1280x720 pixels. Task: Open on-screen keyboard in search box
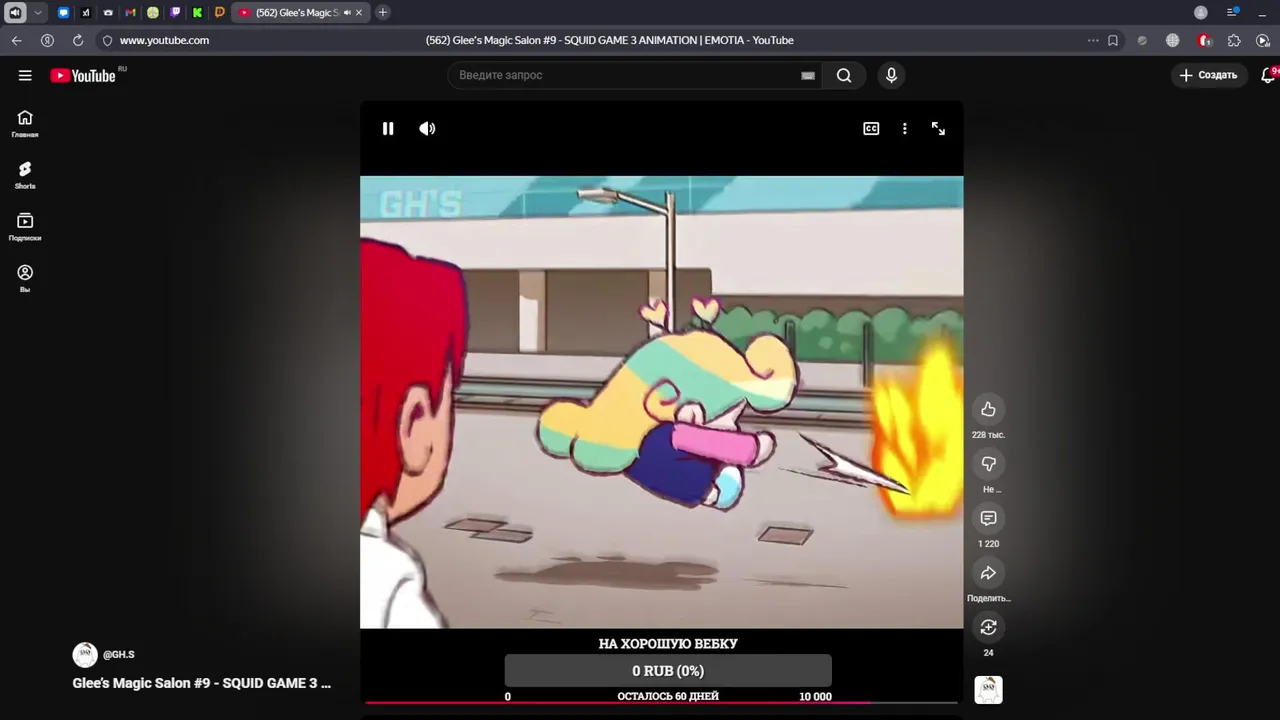tap(808, 75)
